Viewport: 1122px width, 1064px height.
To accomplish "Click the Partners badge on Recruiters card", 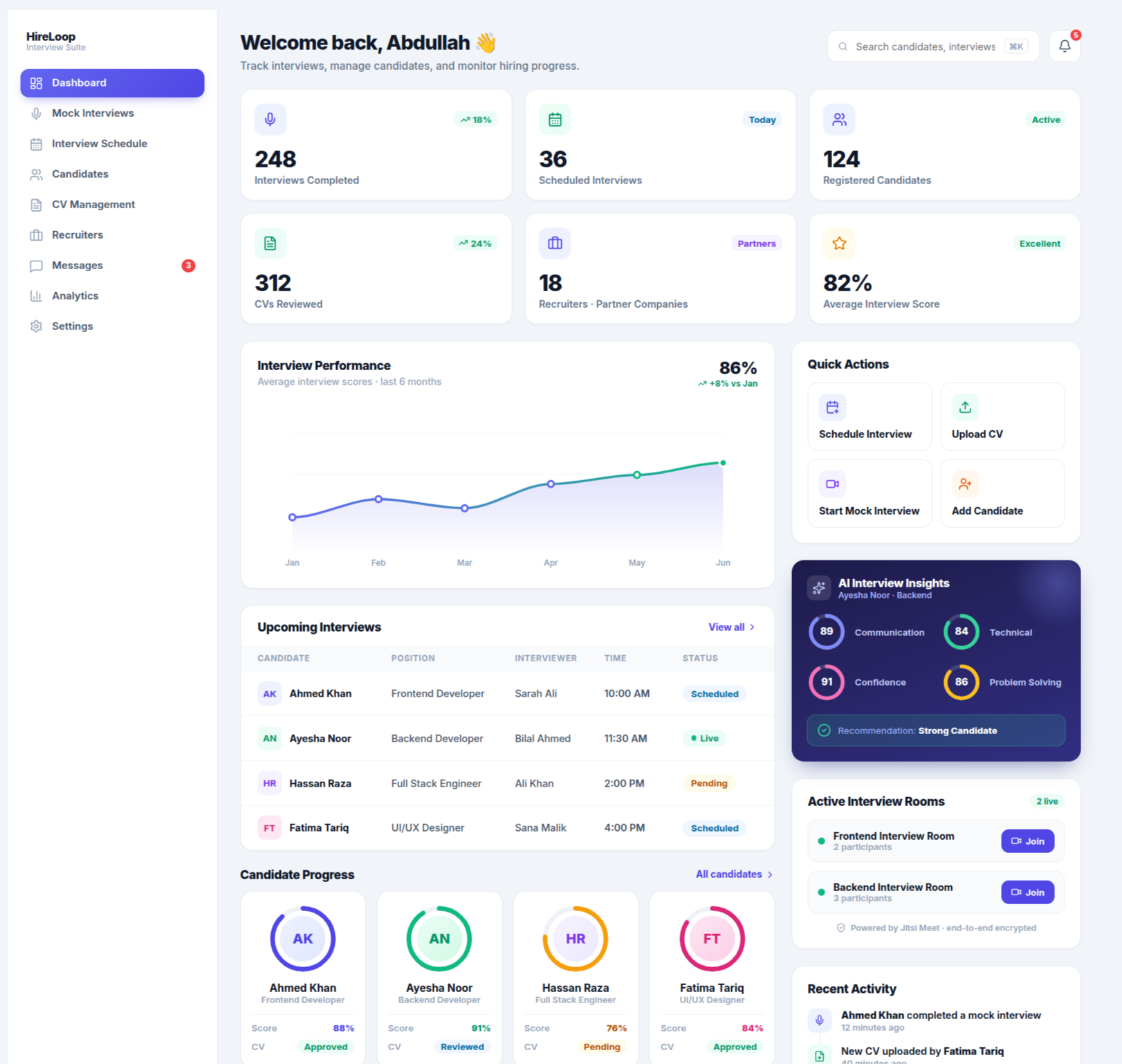I will click(757, 244).
